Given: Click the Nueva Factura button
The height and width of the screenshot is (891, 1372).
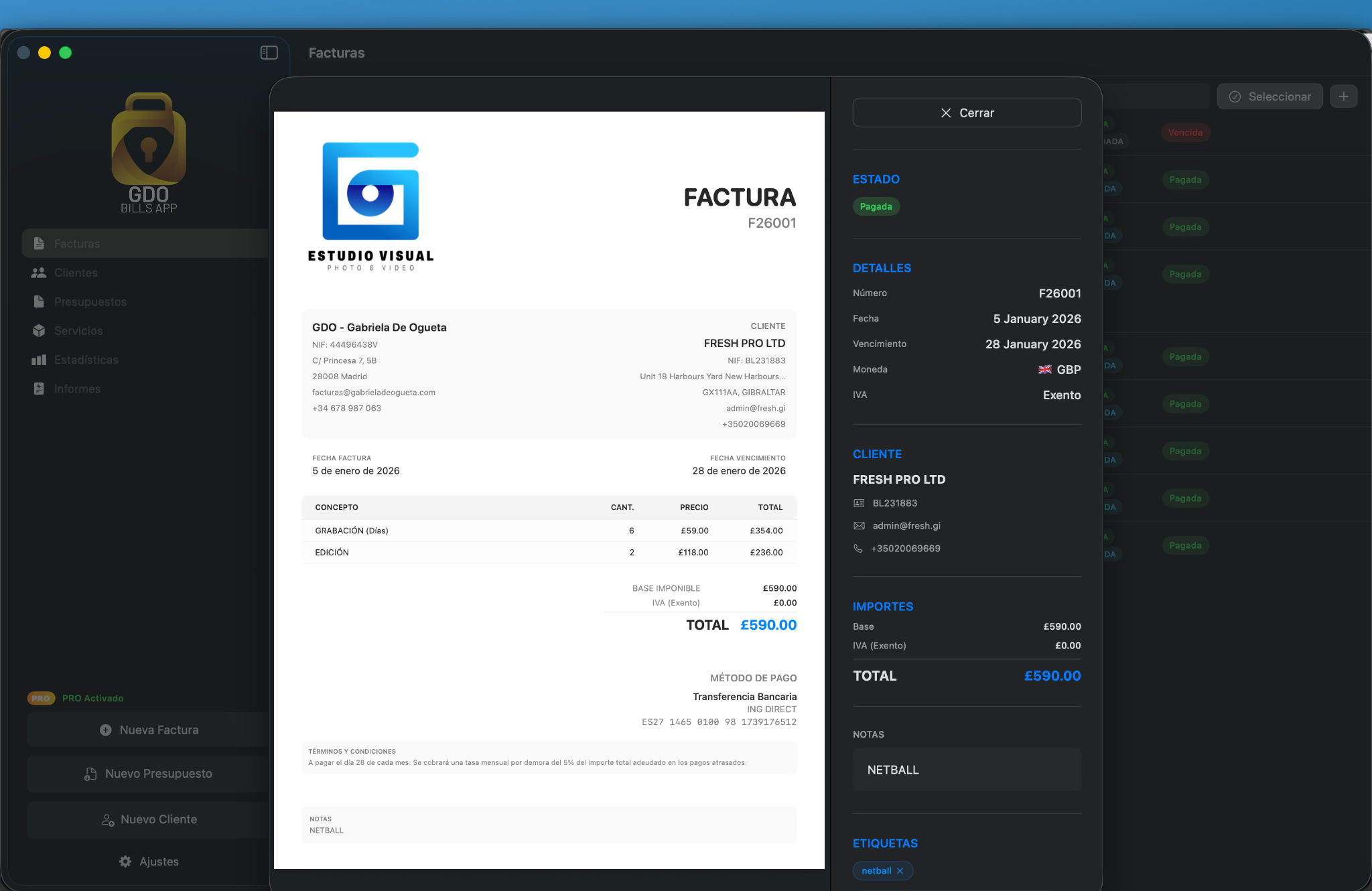Looking at the screenshot, I should pyautogui.click(x=148, y=730).
